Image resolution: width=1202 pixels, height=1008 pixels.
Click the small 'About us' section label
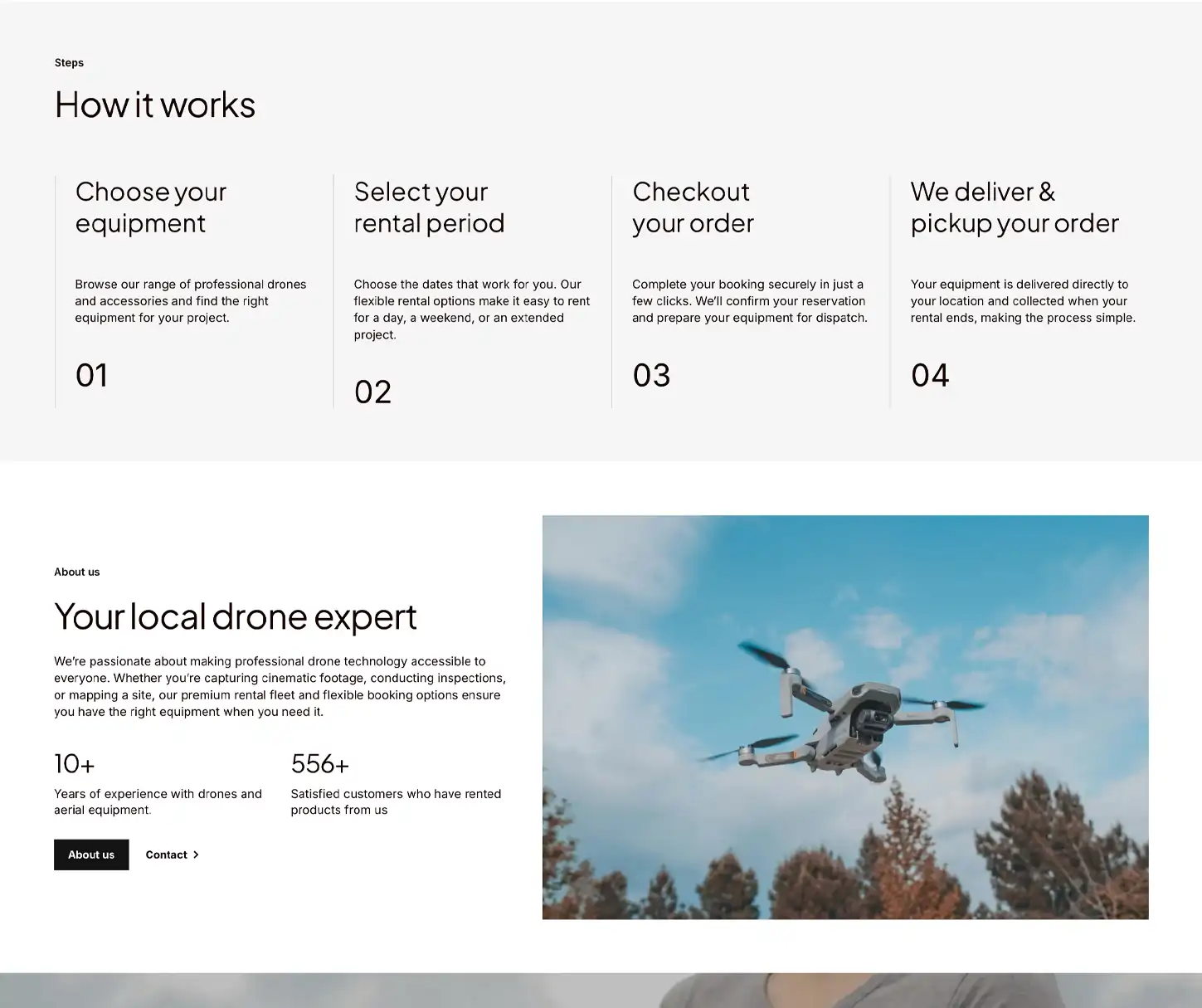(x=77, y=572)
